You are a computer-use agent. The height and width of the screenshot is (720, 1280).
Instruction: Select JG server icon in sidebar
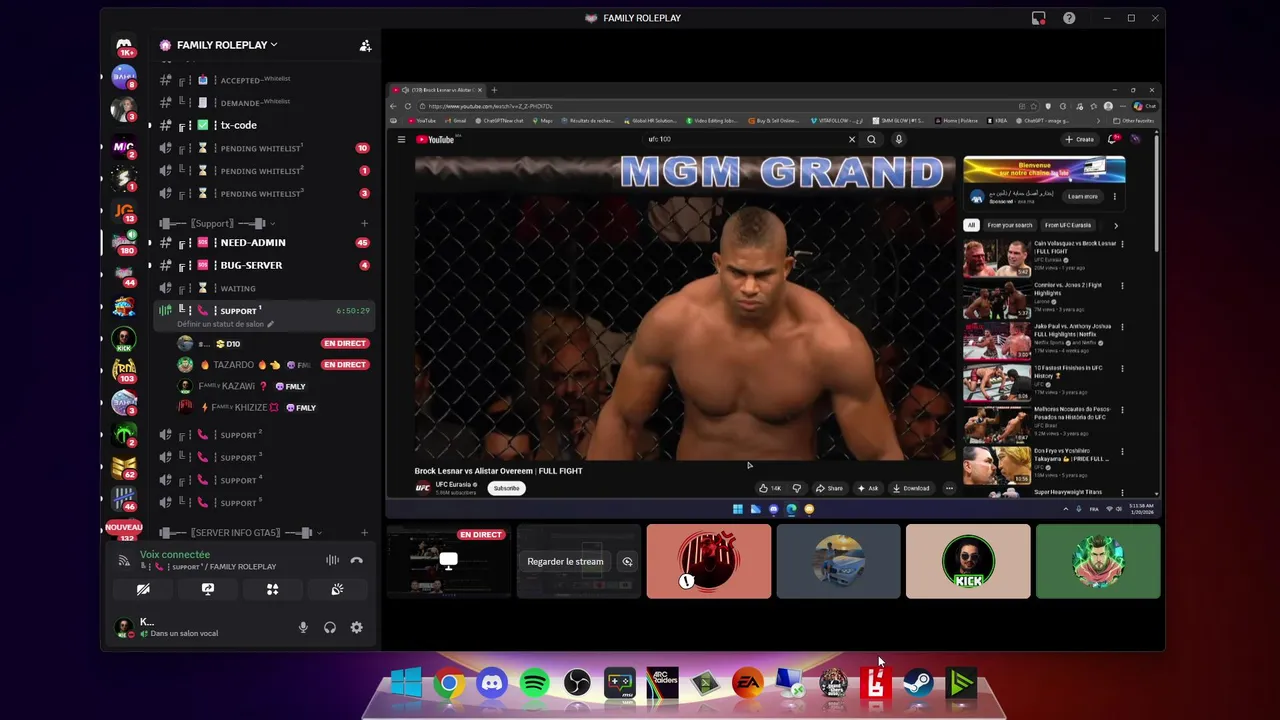124,211
